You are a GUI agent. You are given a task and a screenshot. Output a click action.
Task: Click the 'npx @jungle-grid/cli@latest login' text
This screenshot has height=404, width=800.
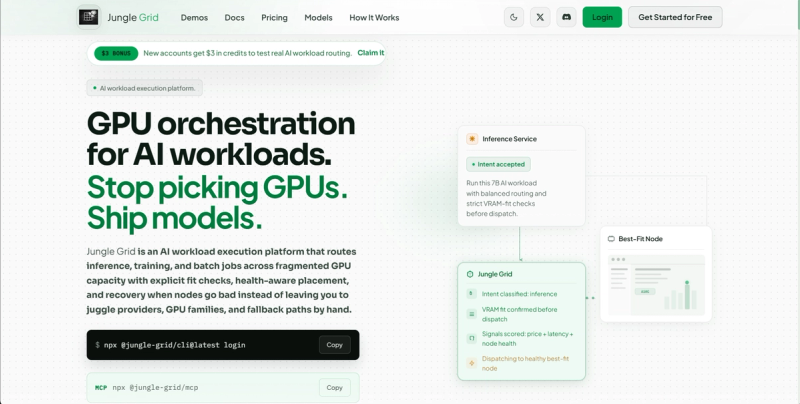(174, 345)
